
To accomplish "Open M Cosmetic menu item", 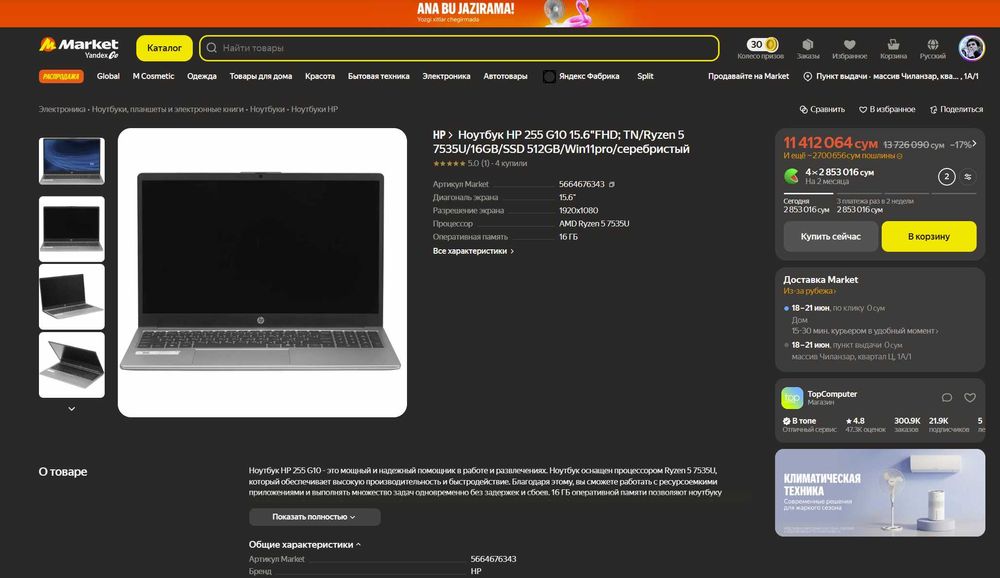I will [153, 77].
